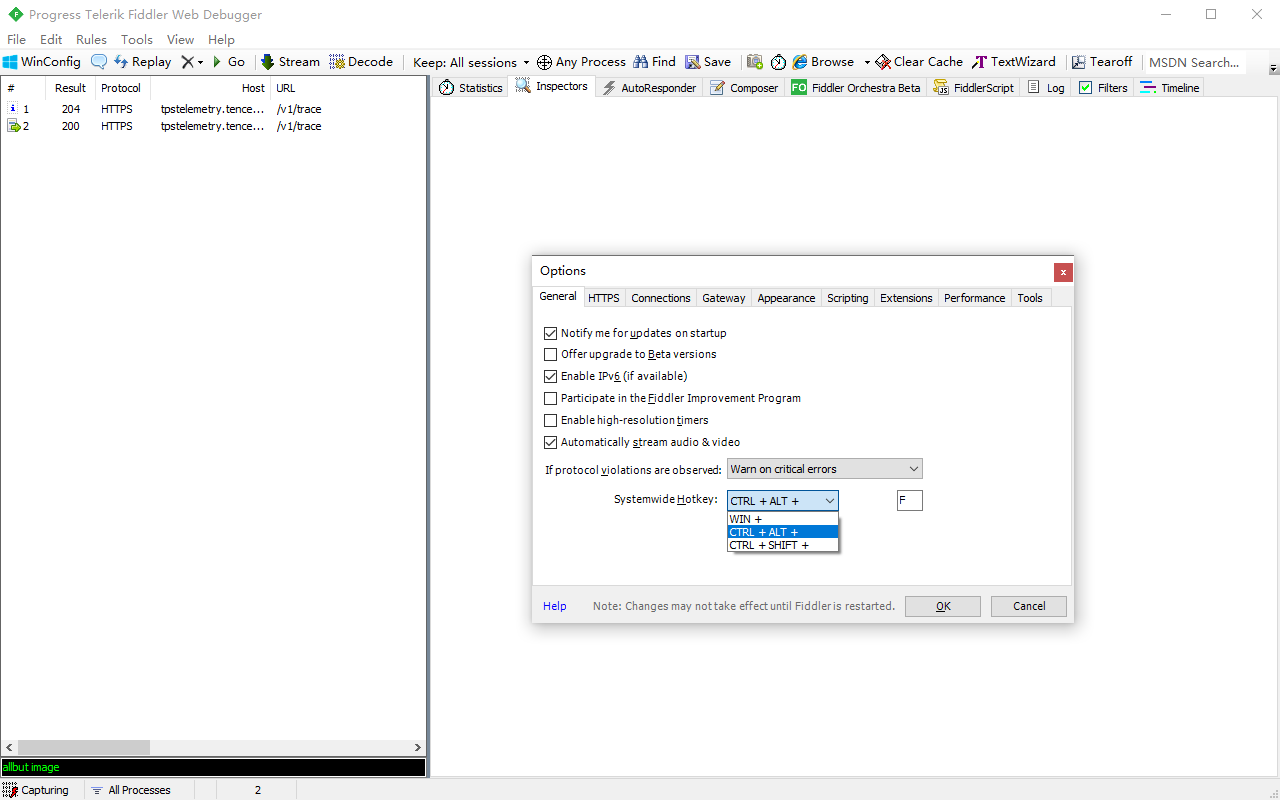Image resolution: width=1280 pixels, height=800 pixels.
Task: Open Fiddler Orchestra Beta tab
Action: coord(856,88)
